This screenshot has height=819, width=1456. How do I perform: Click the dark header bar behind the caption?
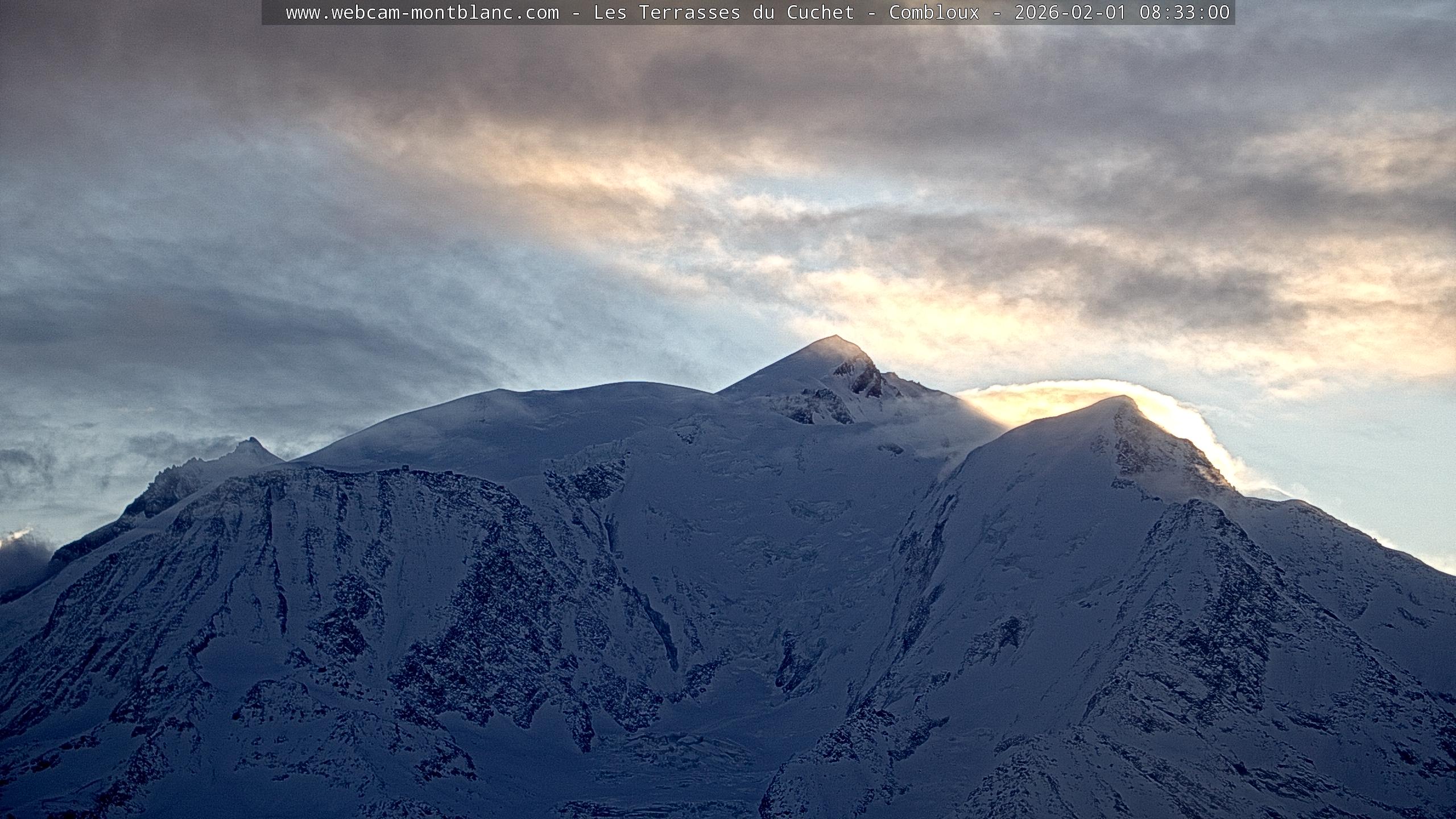coord(273,13)
